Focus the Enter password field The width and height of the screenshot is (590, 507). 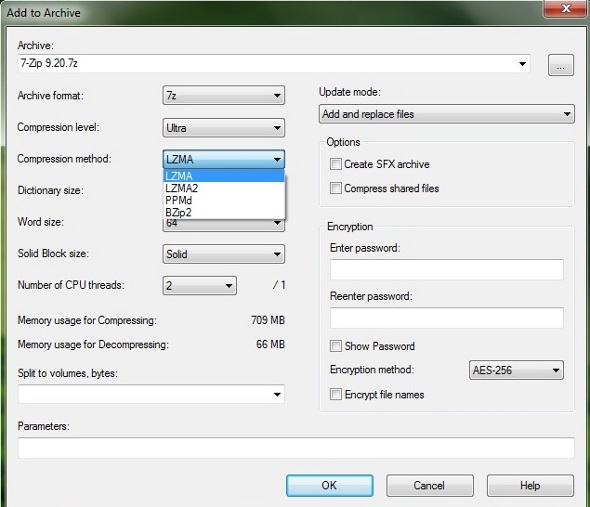point(447,269)
